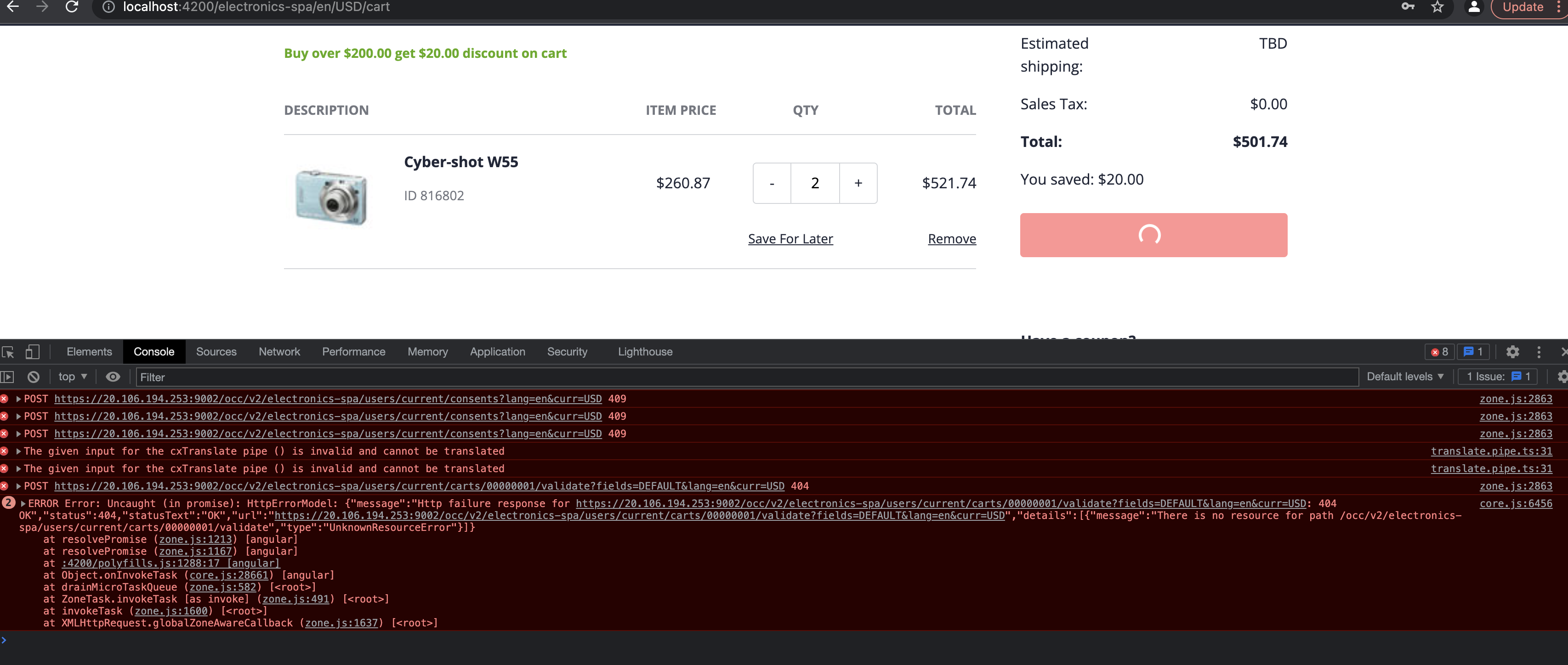Image resolution: width=1568 pixels, height=665 pixels.
Task: Open the DevTools three-dot menu
Action: coord(1539,352)
